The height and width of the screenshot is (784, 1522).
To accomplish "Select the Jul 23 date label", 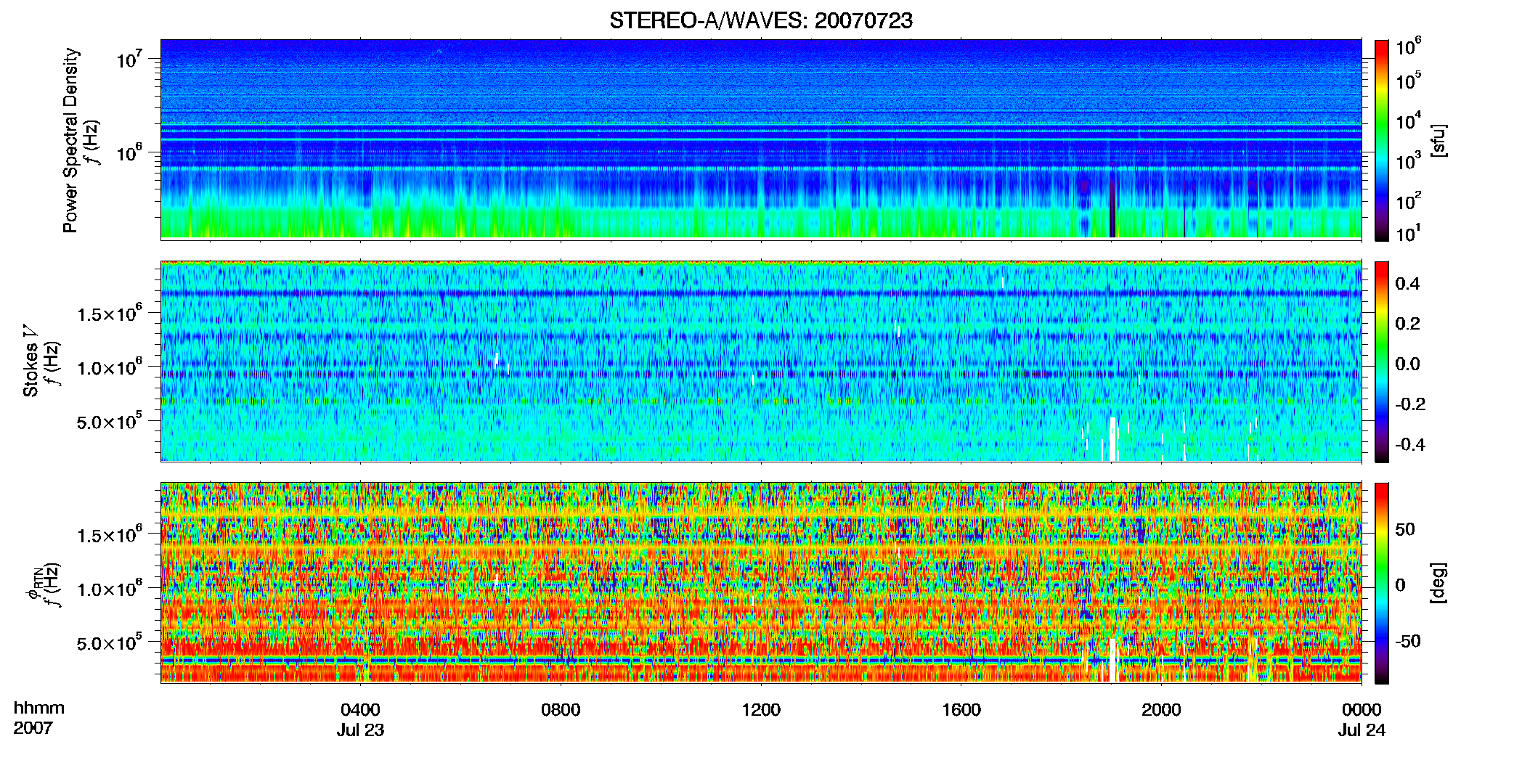I will 360,730.
